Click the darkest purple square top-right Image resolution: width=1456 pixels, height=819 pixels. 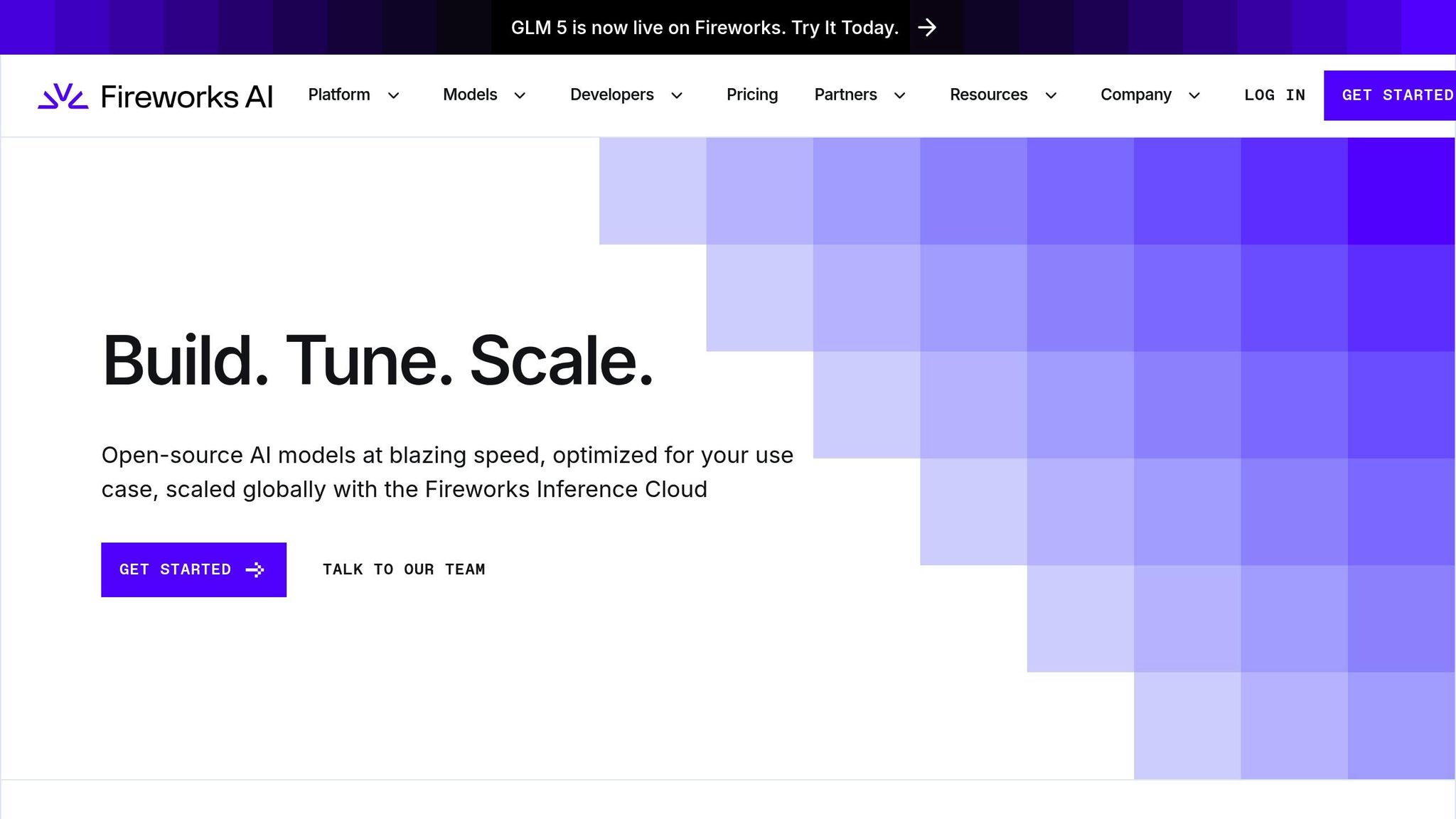[x=1401, y=191]
